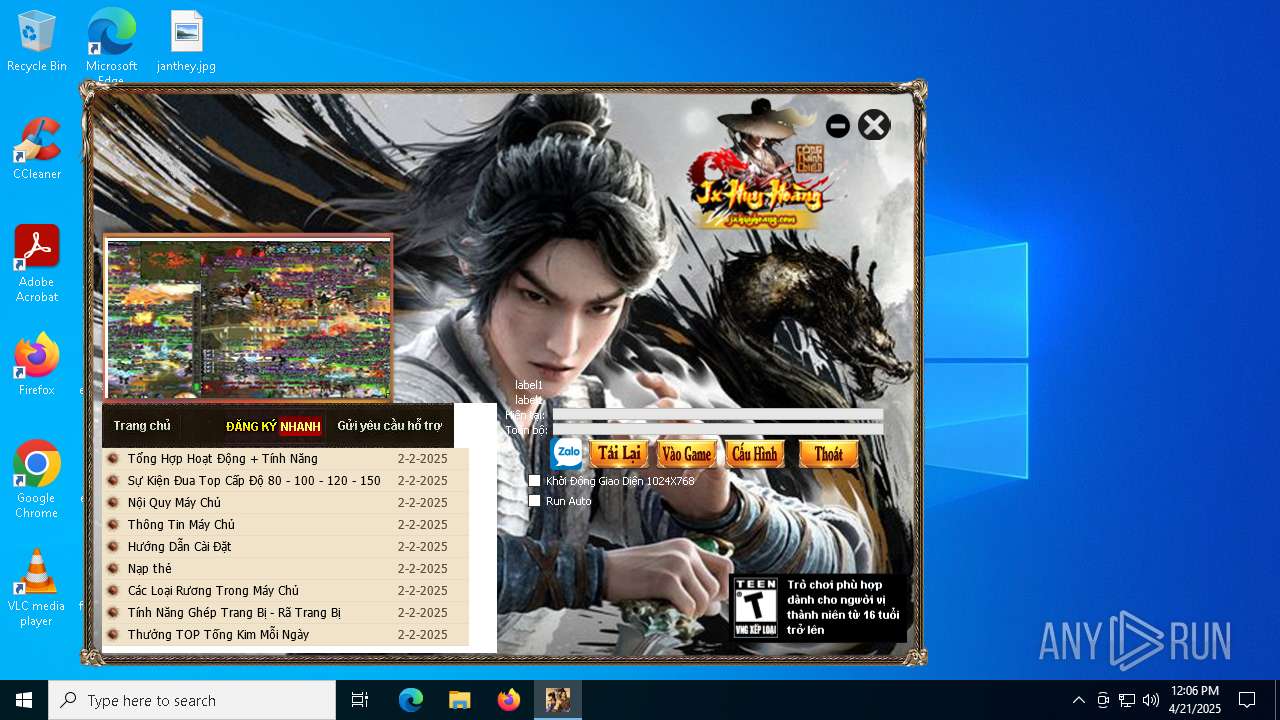Click bullet icon beside Nạp thẻ

click(113, 569)
